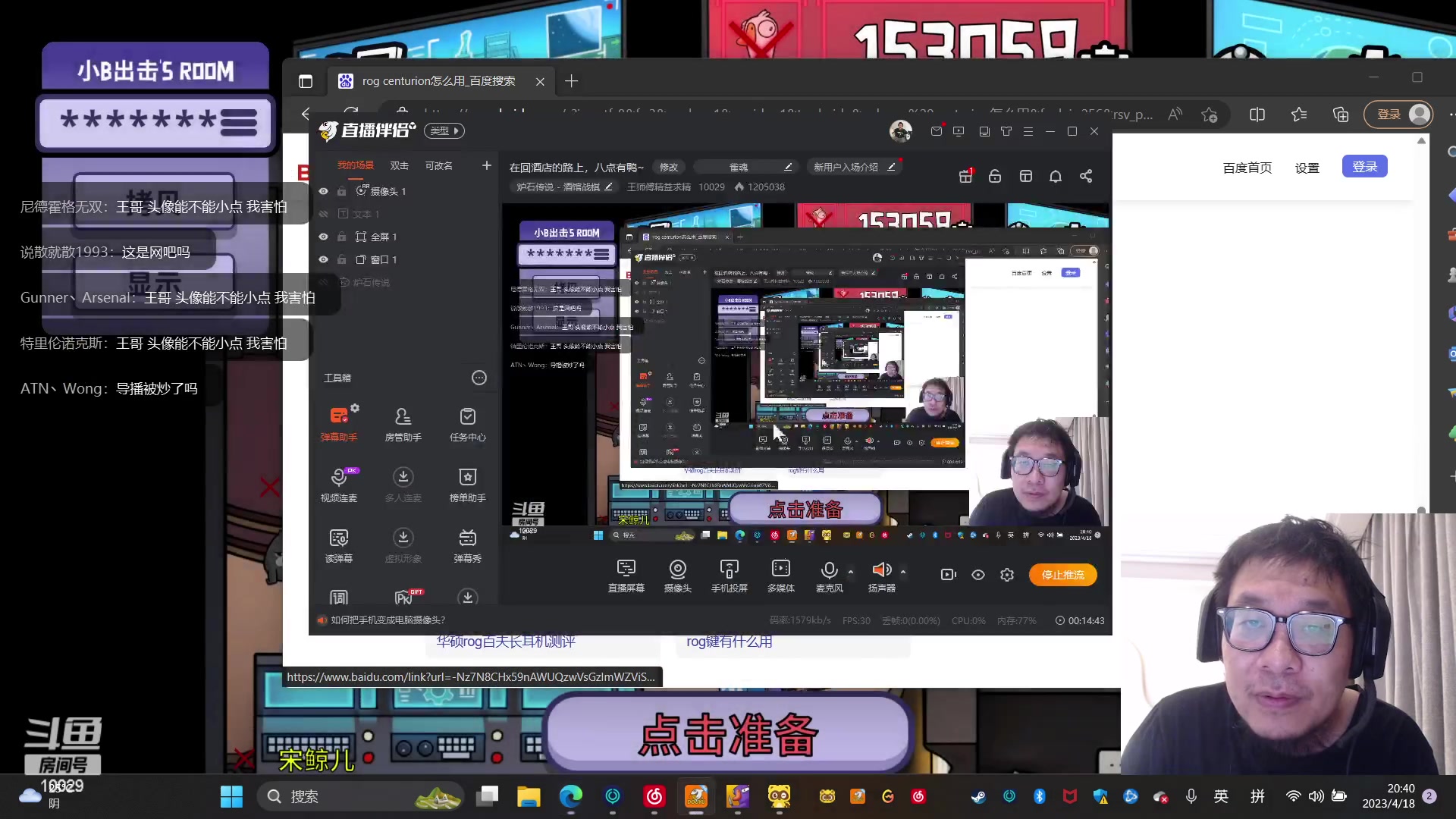Select the rog centurion browser tab
This screenshot has height=819, width=1456.
pyautogui.click(x=438, y=81)
